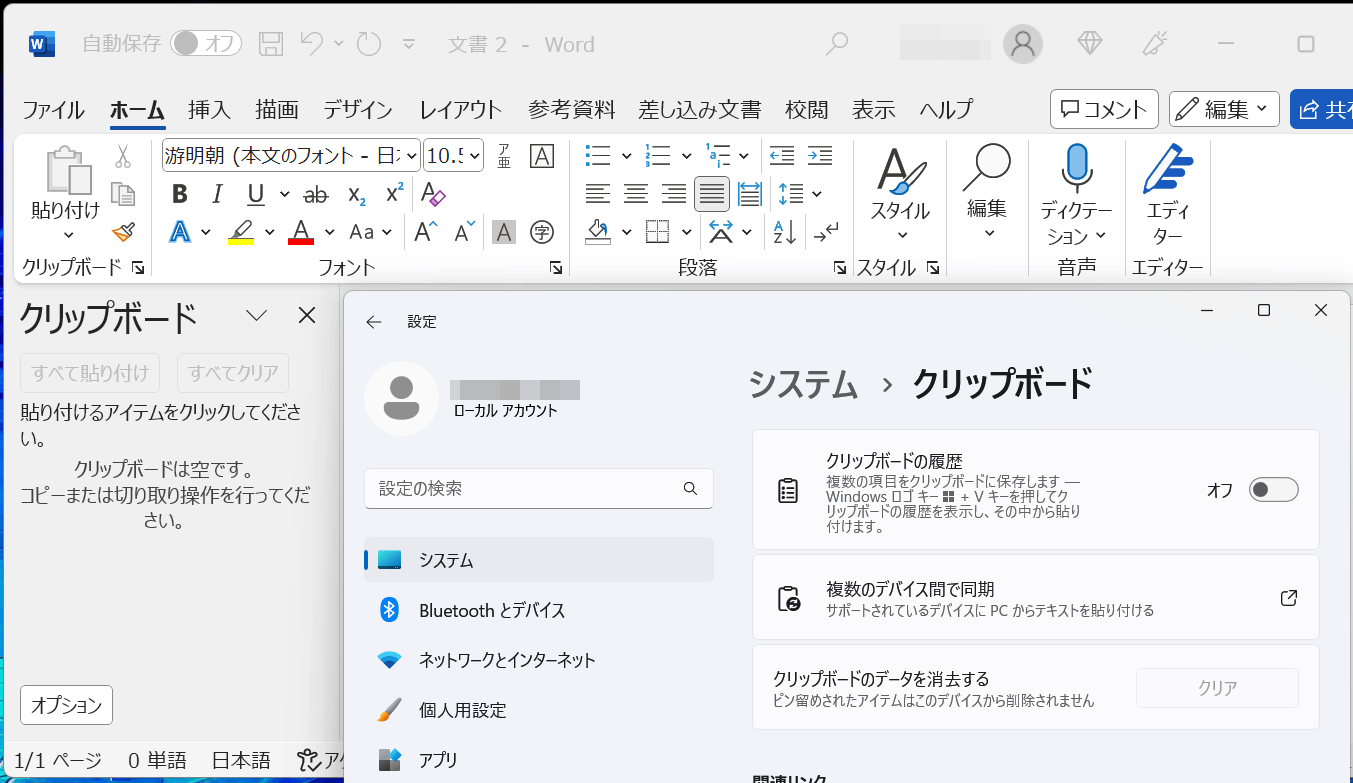Click the オプション button in clipboard pane
The height and width of the screenshot is (783, 1353).
(66, 705)
